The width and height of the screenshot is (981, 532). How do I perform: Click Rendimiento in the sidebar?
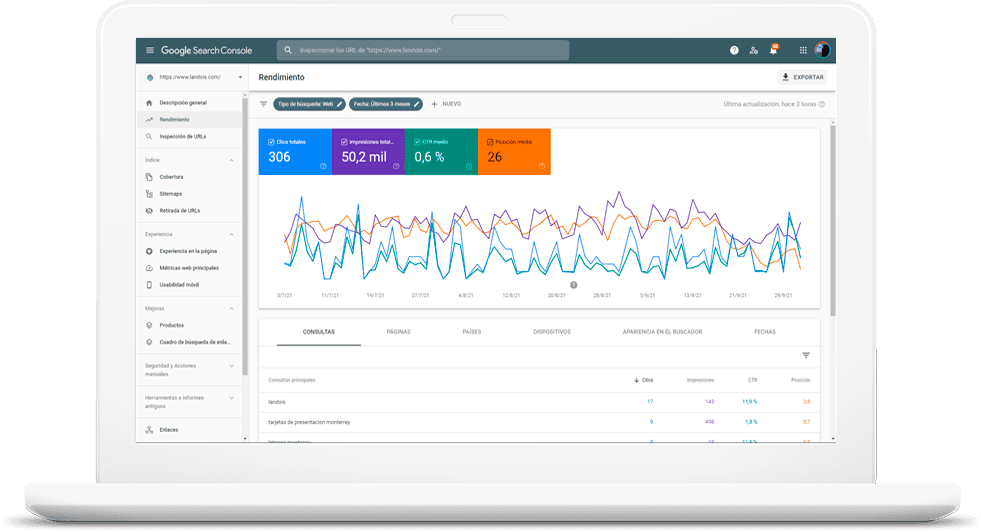(189, 120)
